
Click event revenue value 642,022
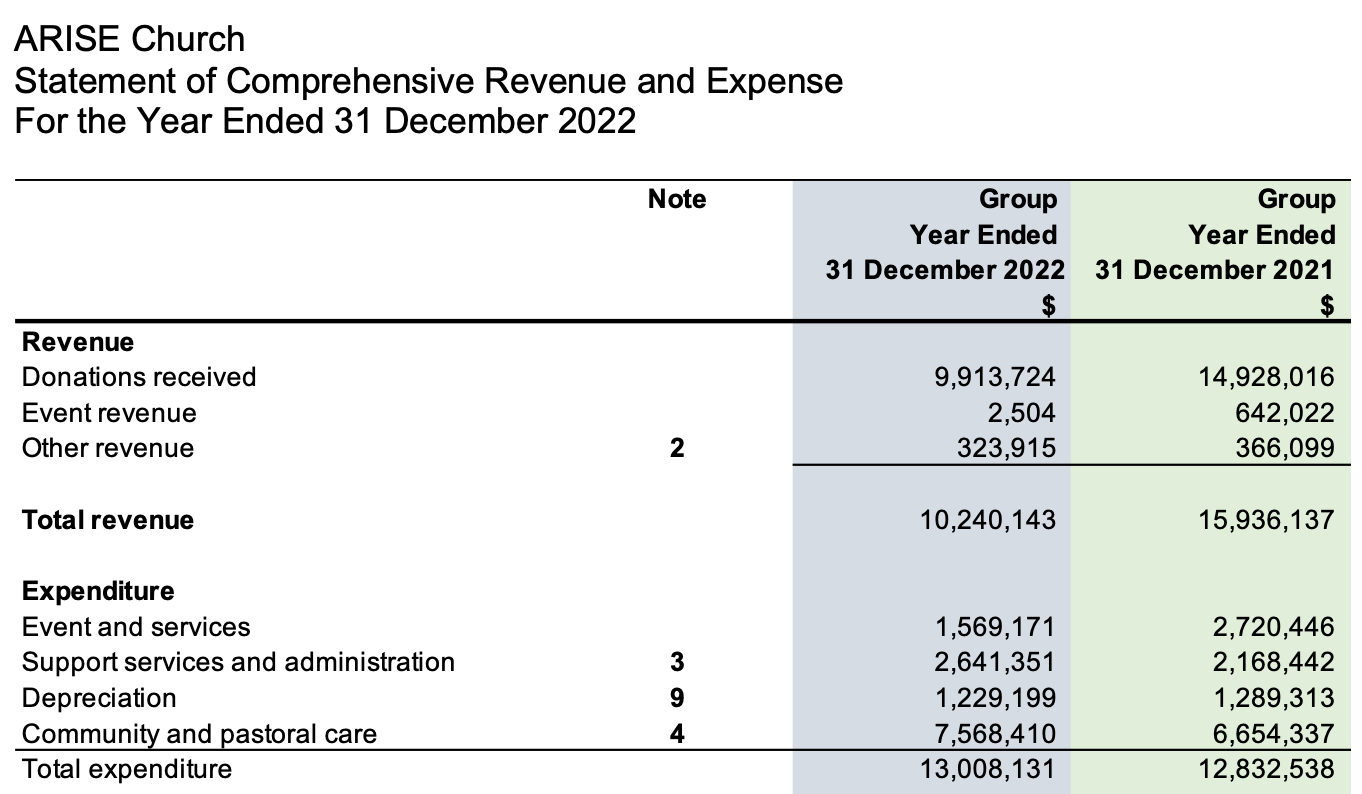tap(1286, 413)
